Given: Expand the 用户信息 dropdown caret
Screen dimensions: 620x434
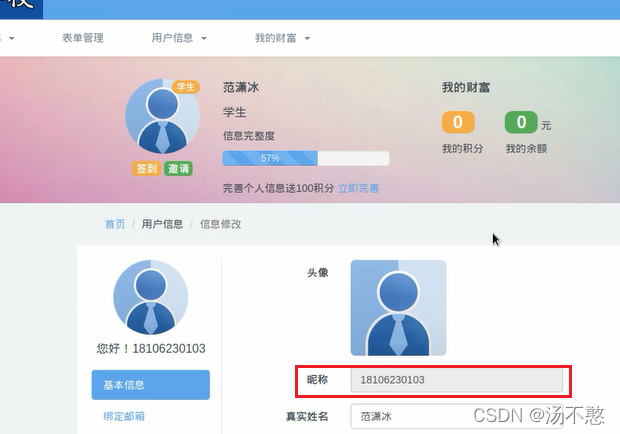Looking at the screenshot, I should click(x=204, y=38).
